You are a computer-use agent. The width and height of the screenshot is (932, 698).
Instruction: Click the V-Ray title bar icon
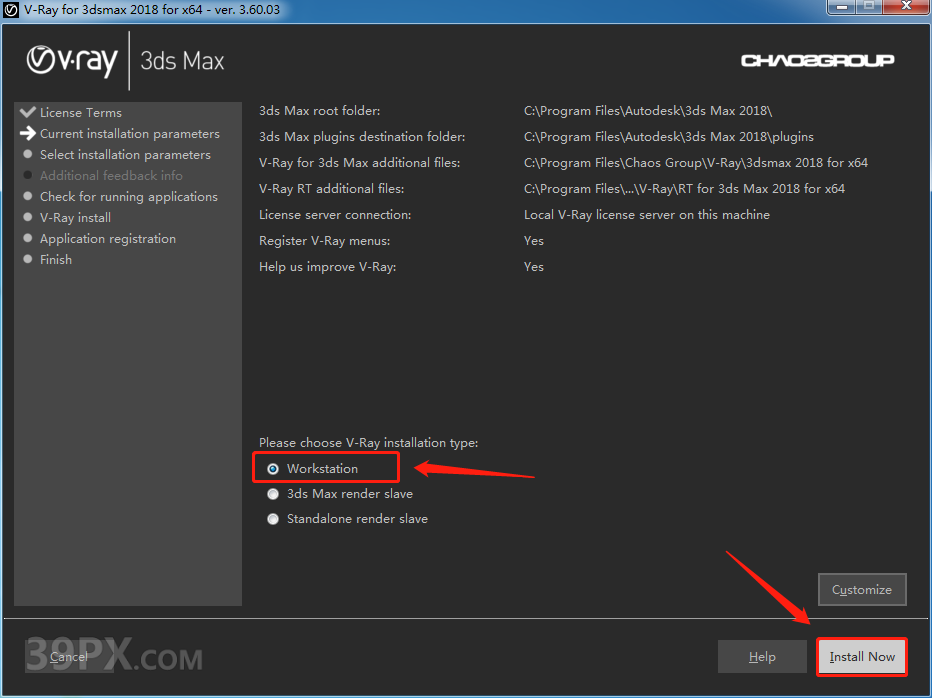pyautogui.click(x=11, y=9)
